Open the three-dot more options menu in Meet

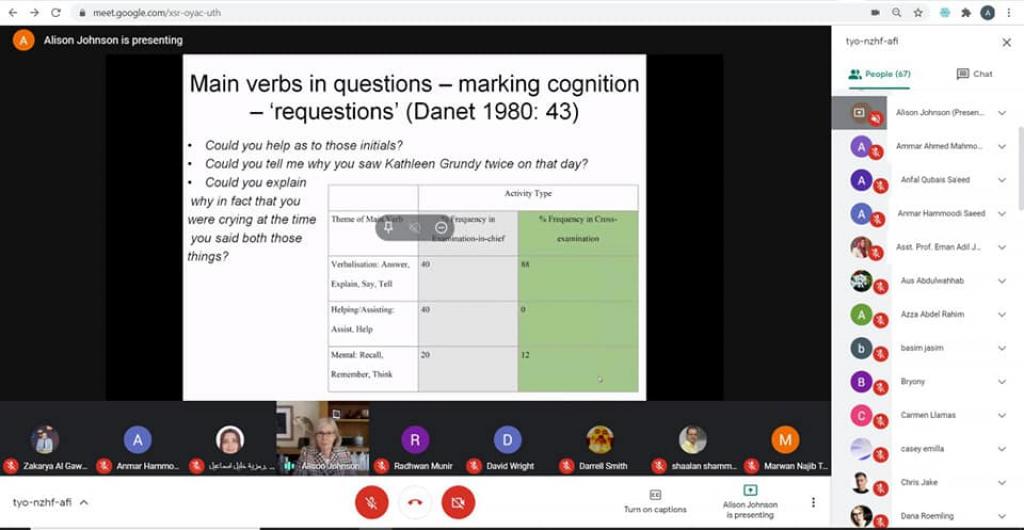click(x=813, y=502)
